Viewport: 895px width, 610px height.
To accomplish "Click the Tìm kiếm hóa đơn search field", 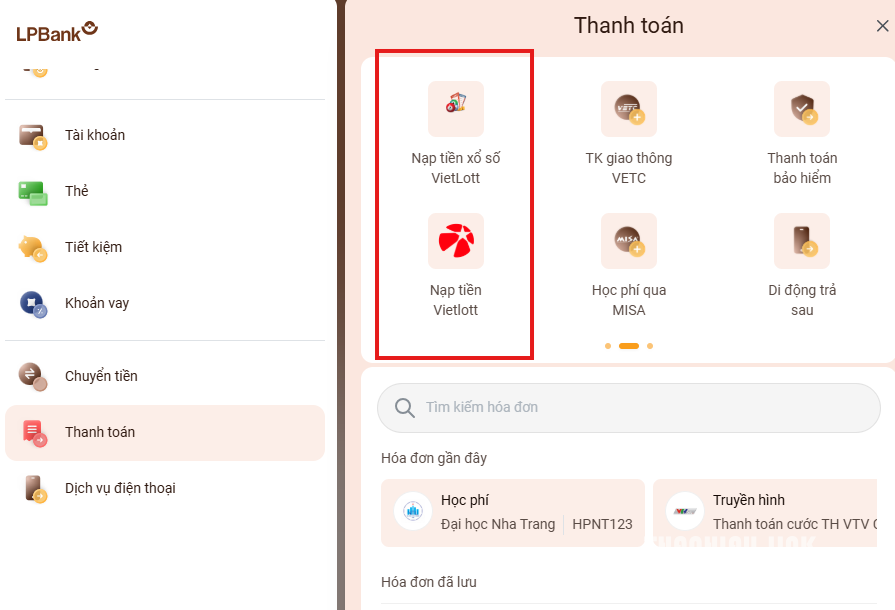I will (628, 407).
